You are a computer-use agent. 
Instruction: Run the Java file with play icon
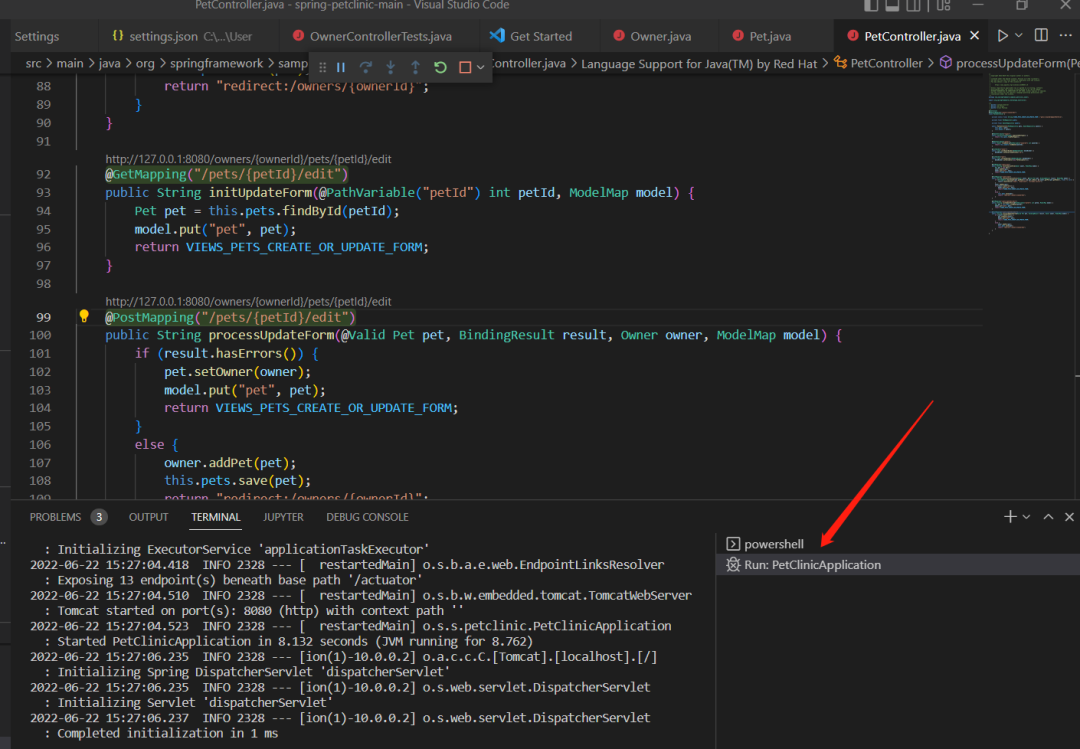(x=1003, y=35)
